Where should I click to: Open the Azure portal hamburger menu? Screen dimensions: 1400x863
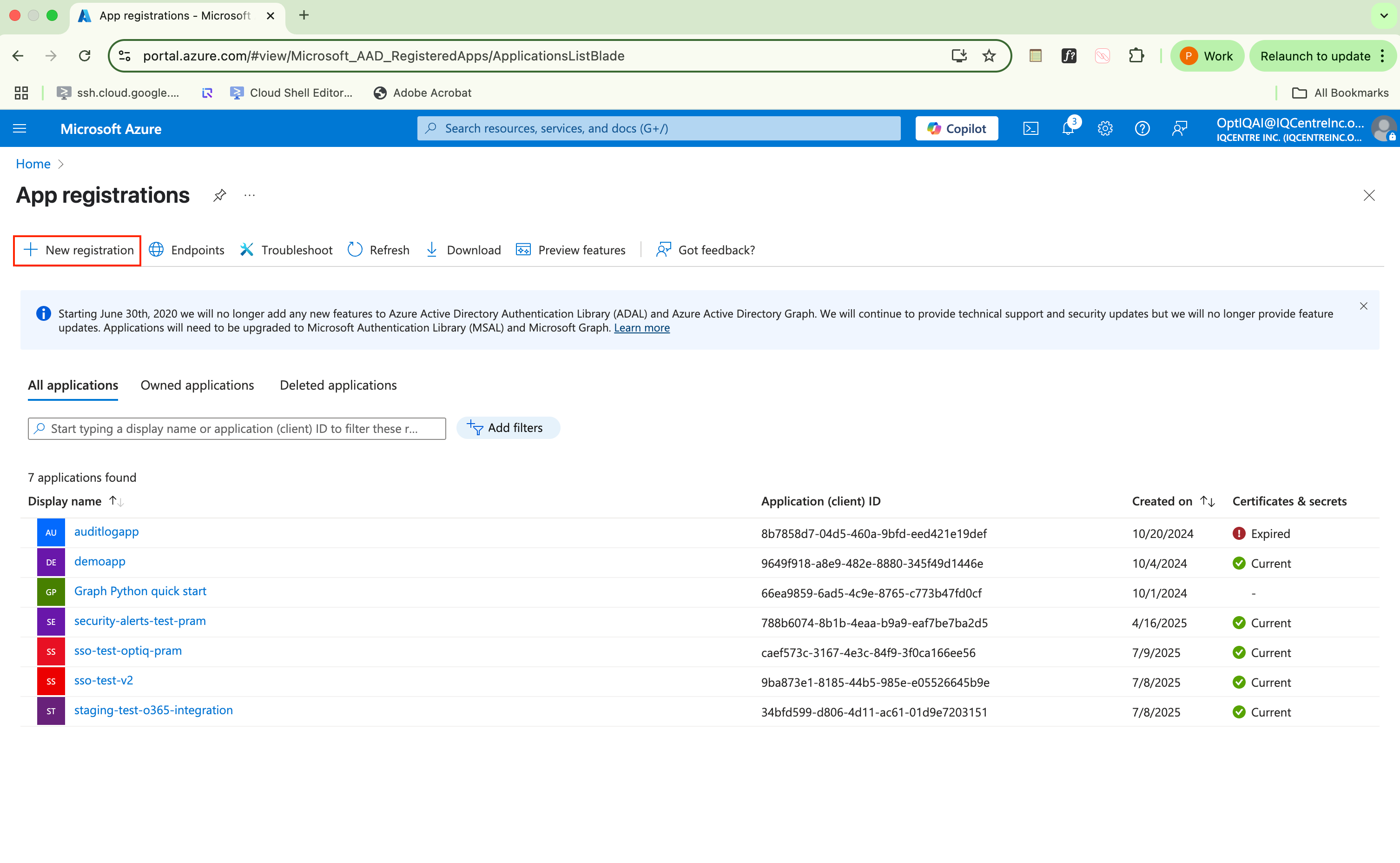coord(20,128)
